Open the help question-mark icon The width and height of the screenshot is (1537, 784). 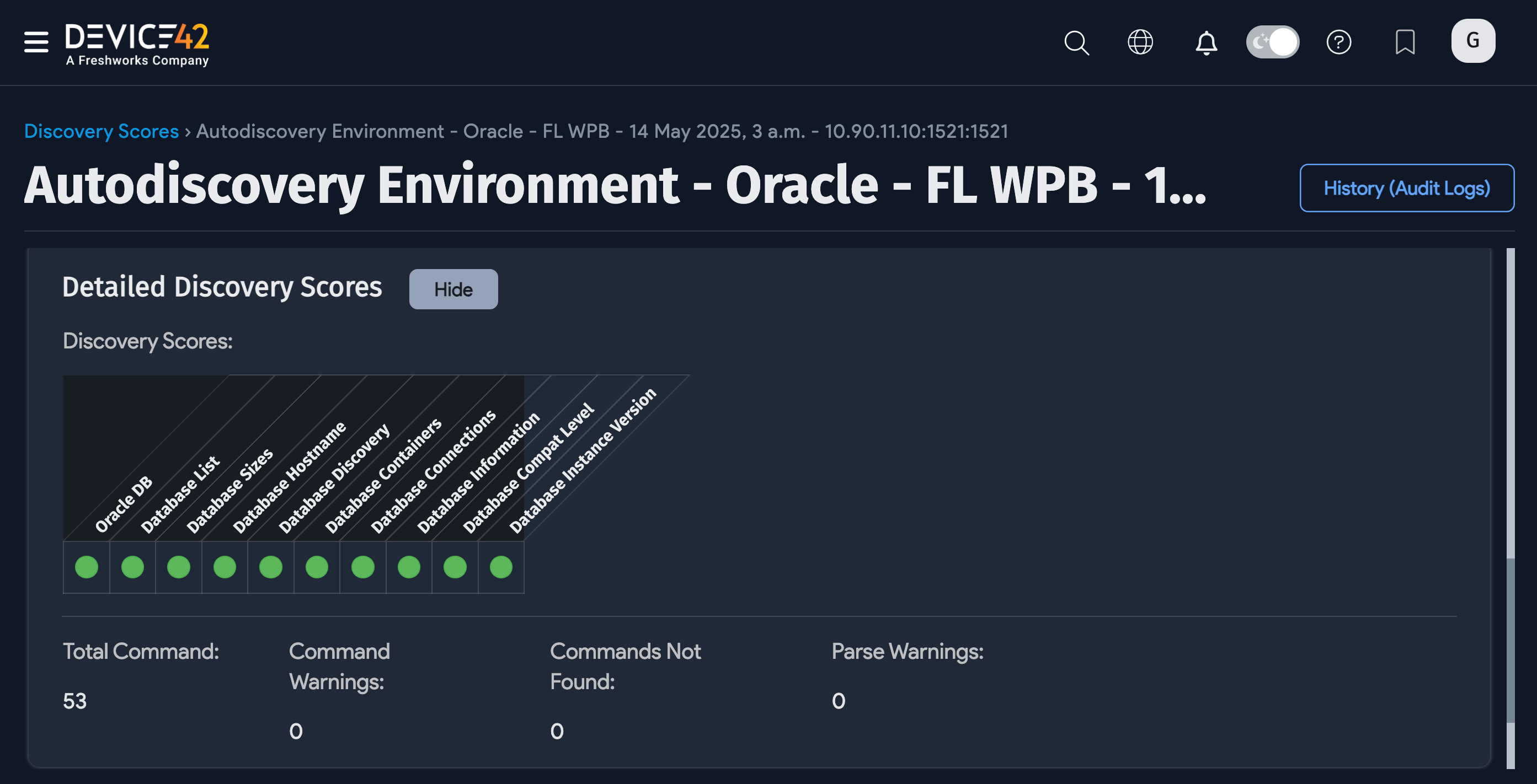[1339, 42]
